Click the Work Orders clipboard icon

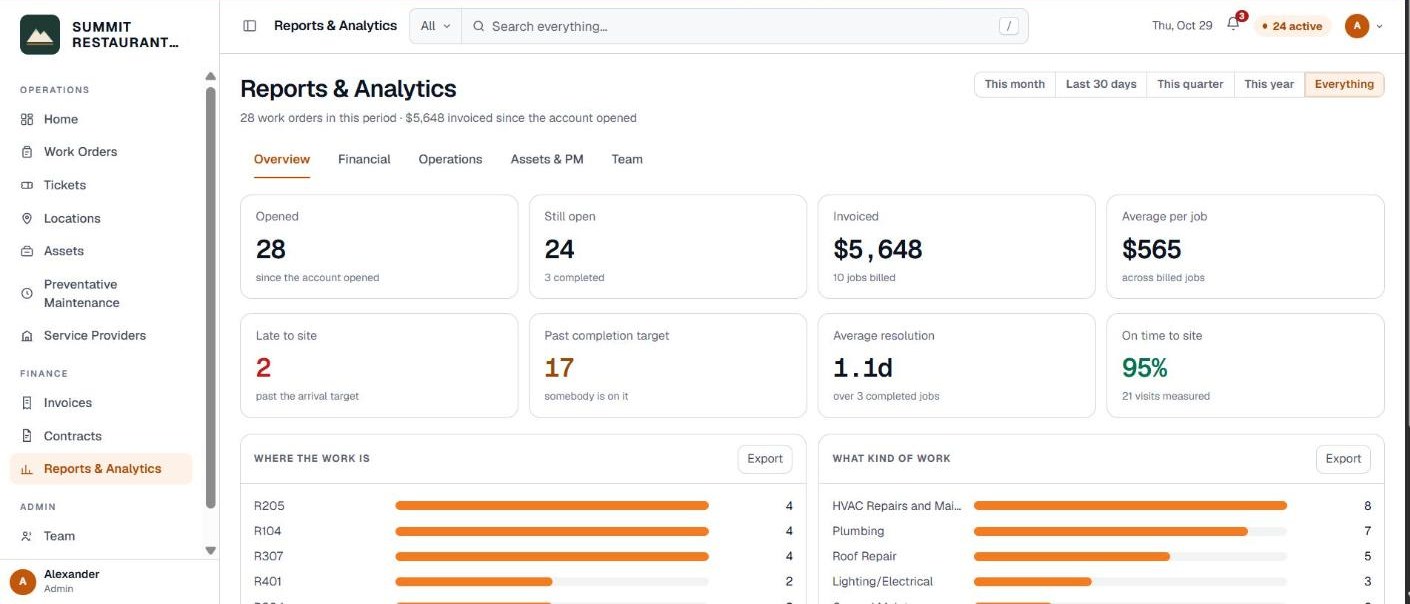[27, 152]
